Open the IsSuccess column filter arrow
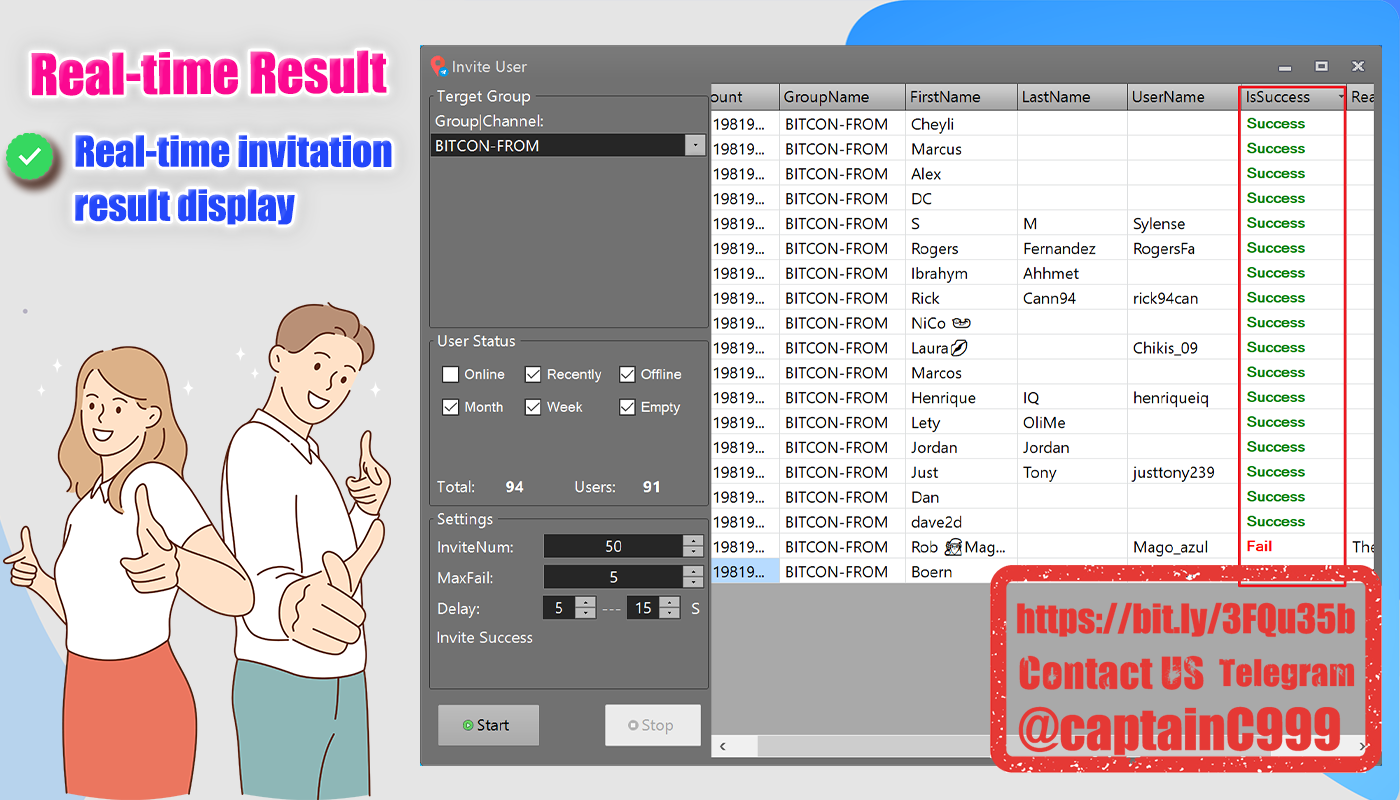1400x800 pixels. 1340,98
